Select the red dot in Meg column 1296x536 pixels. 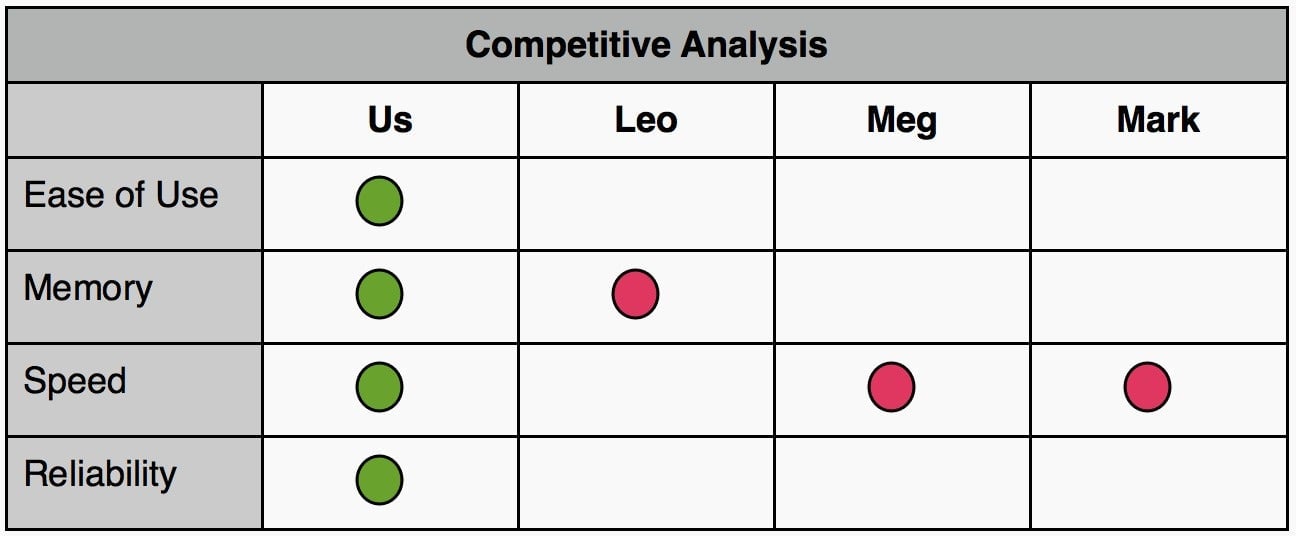891,387
